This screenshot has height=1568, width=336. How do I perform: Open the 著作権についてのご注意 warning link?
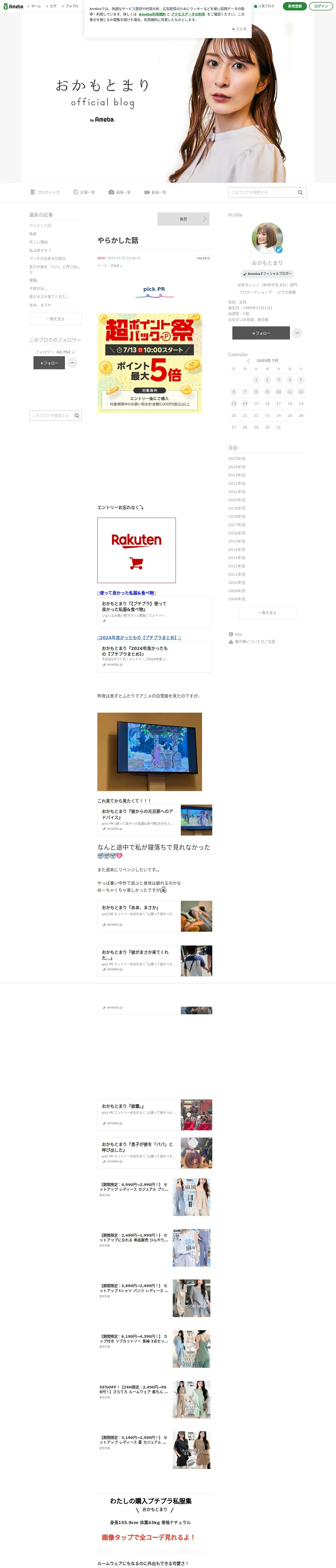[252, 642]
